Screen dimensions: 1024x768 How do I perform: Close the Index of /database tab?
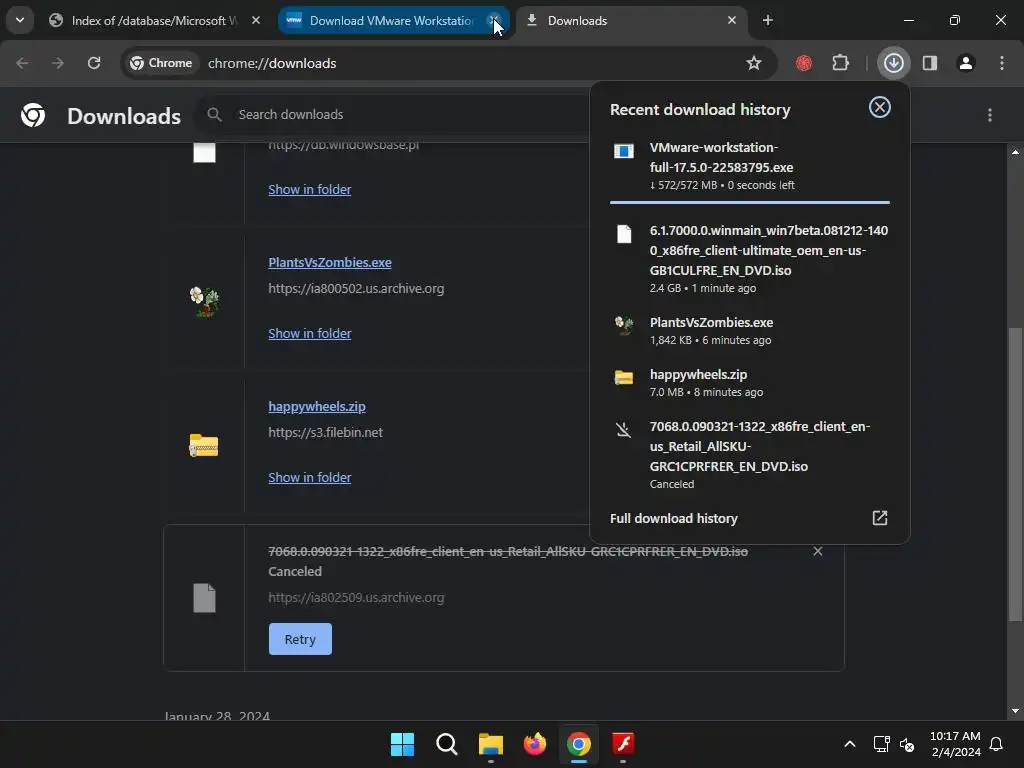[256, 20]
